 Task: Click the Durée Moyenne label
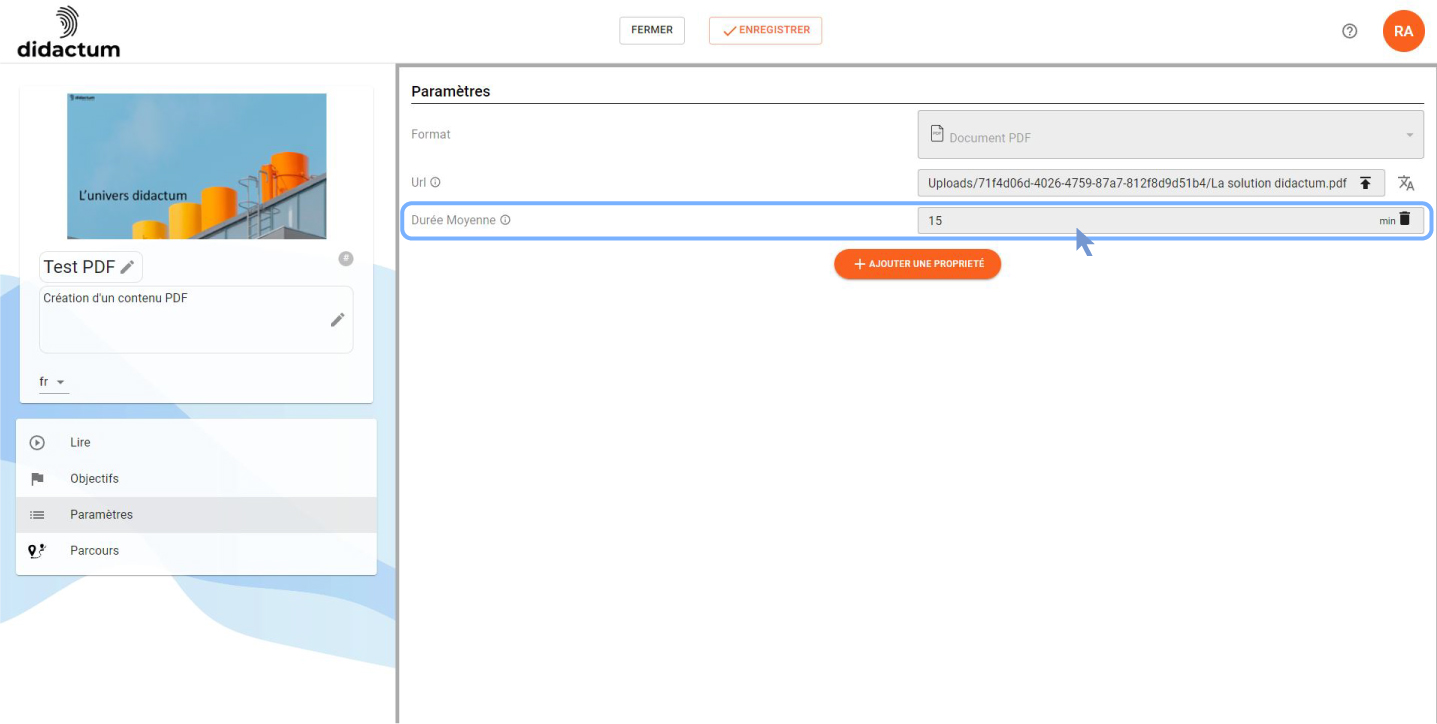click(453, 220)
